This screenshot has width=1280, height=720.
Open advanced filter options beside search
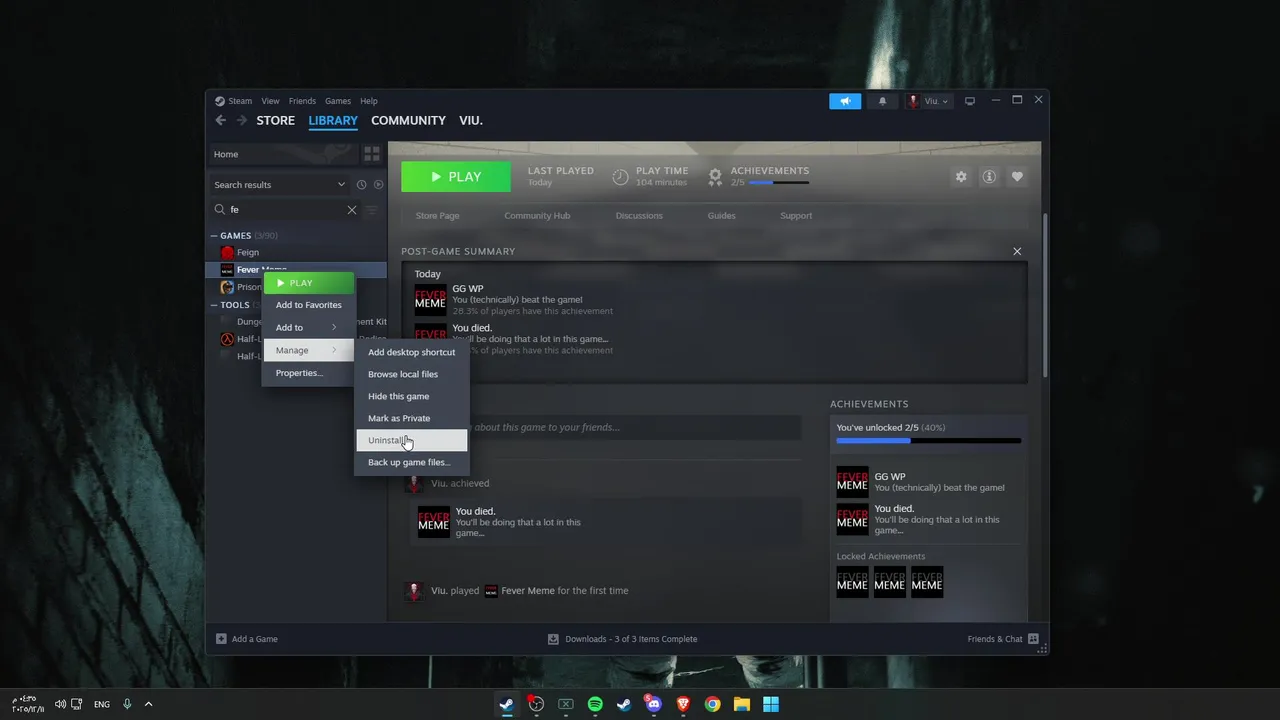point(371,210)
